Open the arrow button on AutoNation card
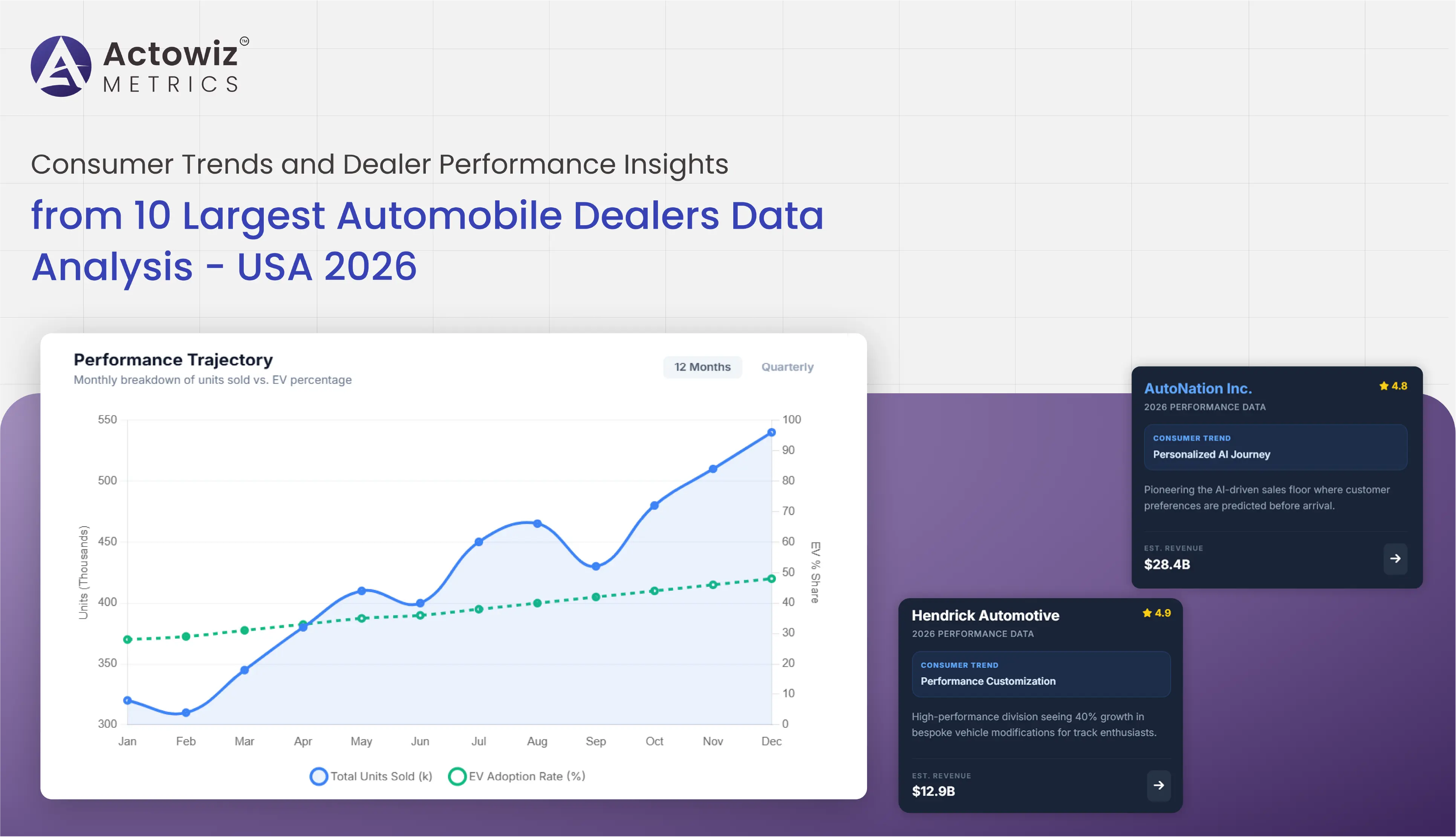 pos(1395,558)
